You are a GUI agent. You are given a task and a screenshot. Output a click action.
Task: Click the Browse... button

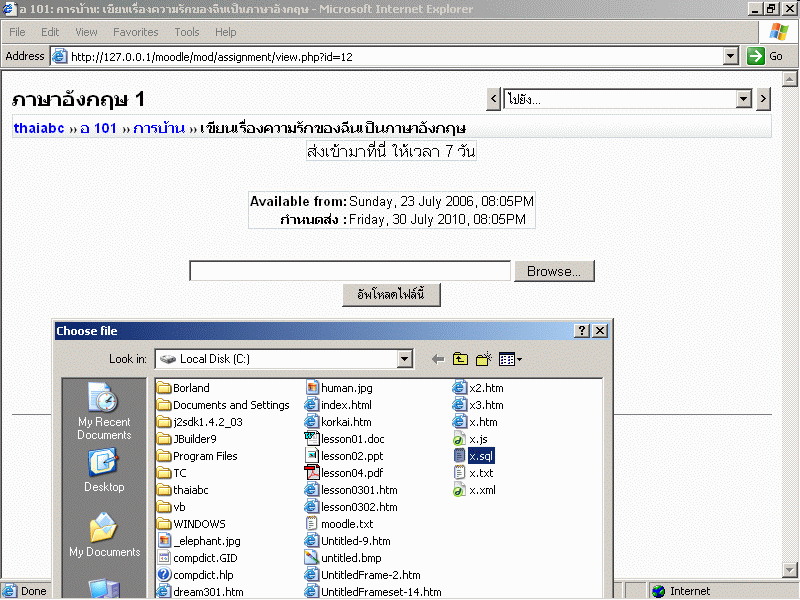pyautogui.click(x=554, y=271)
